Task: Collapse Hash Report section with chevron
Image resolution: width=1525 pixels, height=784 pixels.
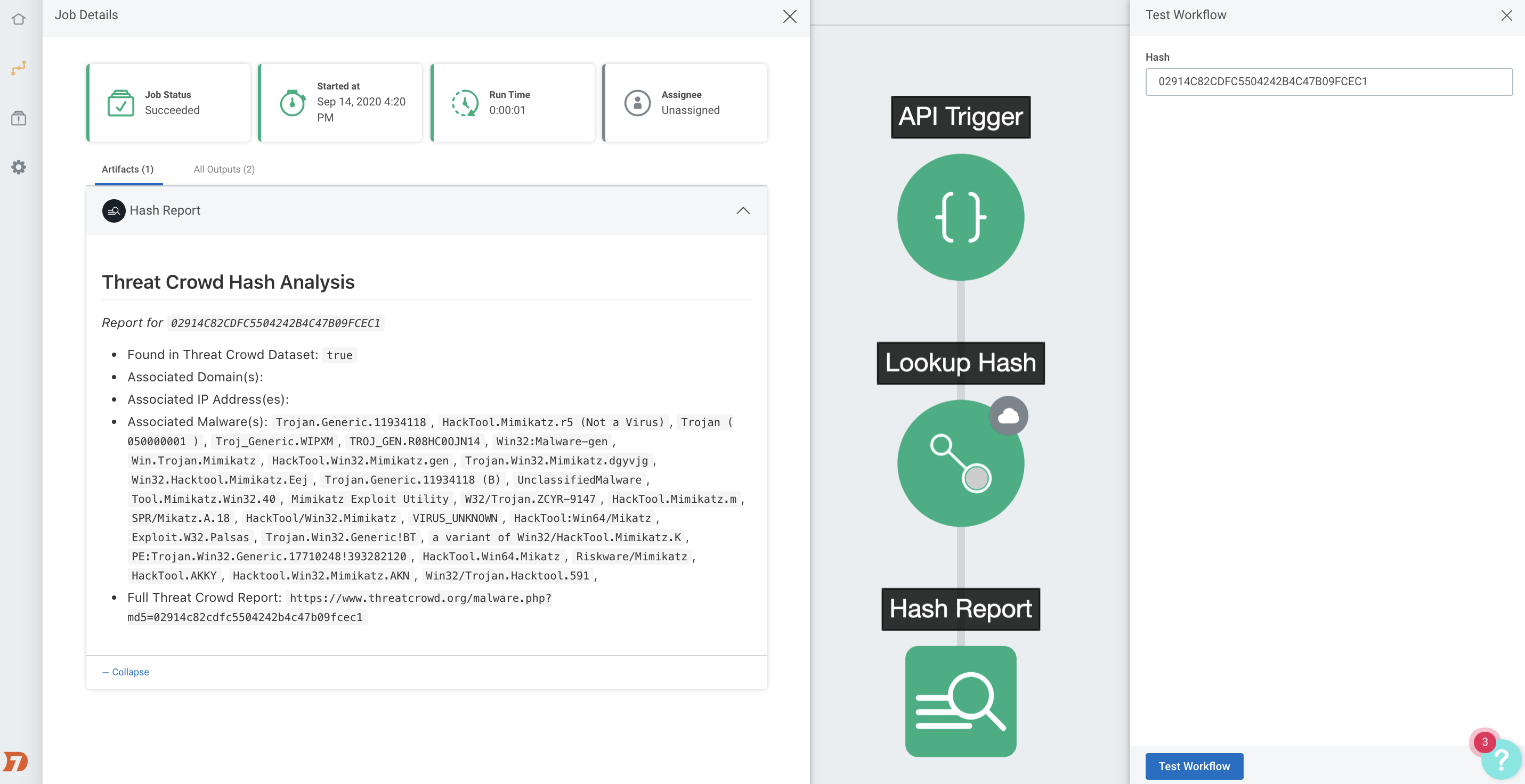Action: point(743,210)
